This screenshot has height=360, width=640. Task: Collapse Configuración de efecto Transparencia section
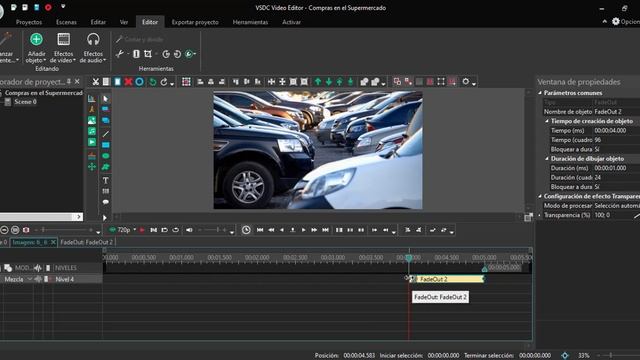(x=540, y=196)
